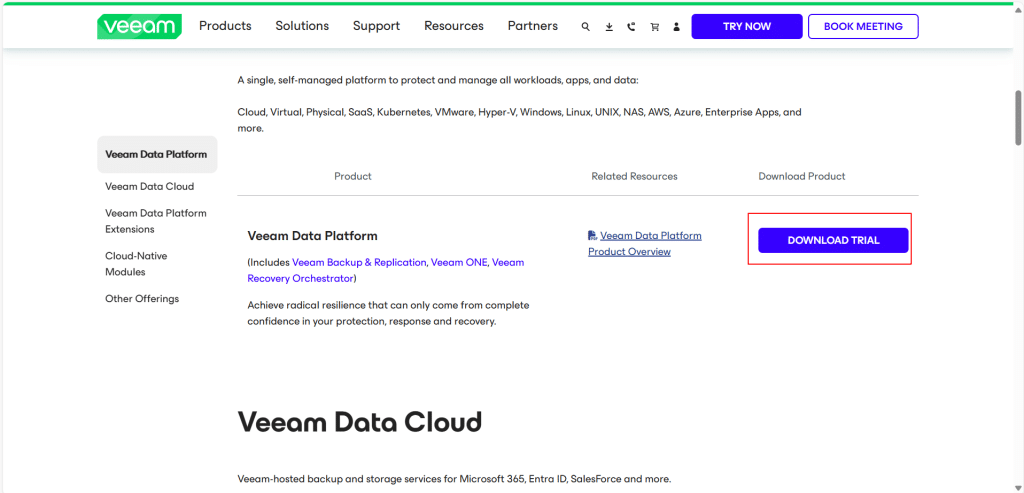Click the Related Resources column header
1024x493 pixels.
point(634,176)
